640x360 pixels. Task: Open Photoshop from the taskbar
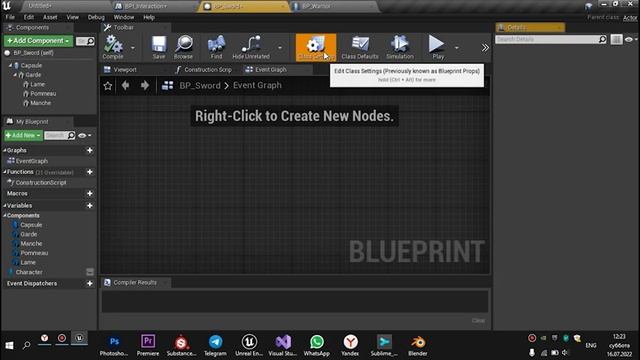pos(114,345)
